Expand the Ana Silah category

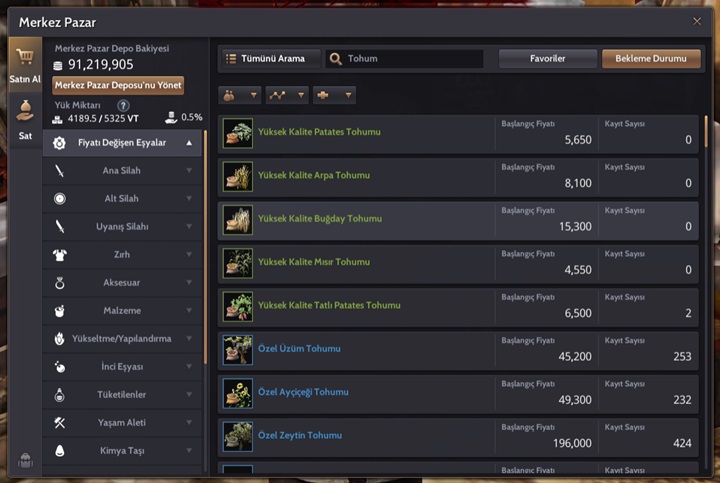click(122, 171)
